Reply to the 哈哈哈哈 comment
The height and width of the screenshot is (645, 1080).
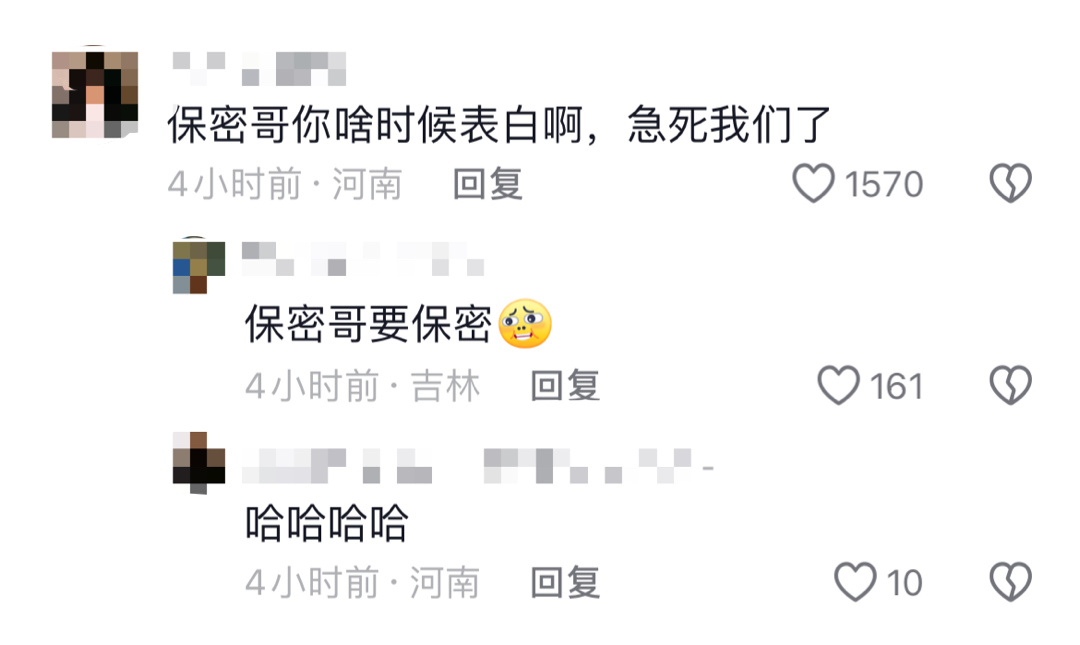pyautogui.click(x=565, y=583)
